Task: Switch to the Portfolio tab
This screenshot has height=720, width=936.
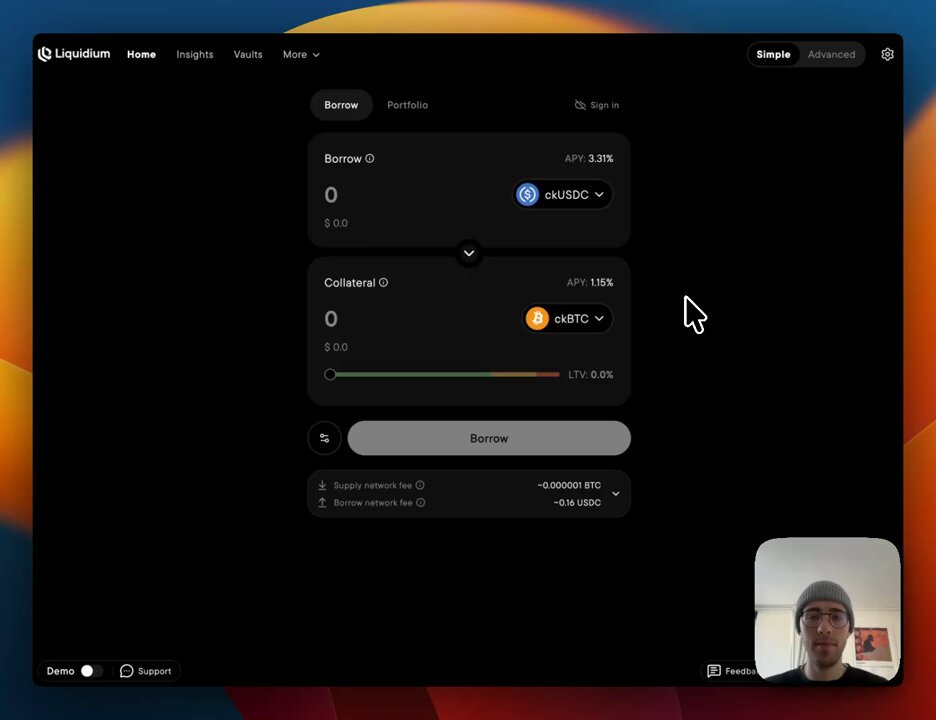Action: click(x=407, y=105)
